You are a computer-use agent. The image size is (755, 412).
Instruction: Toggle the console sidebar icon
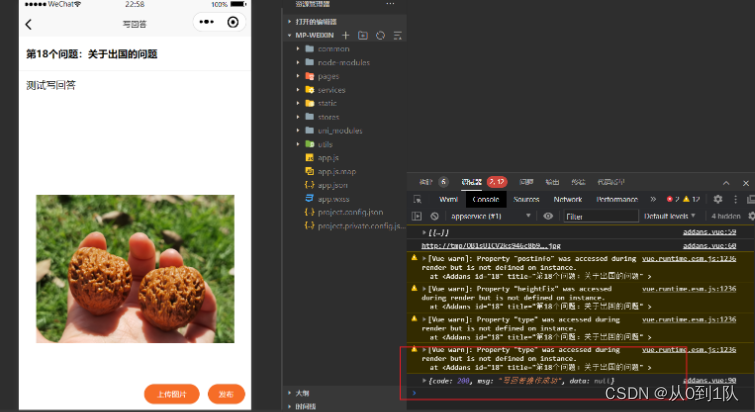pos(417,216)
